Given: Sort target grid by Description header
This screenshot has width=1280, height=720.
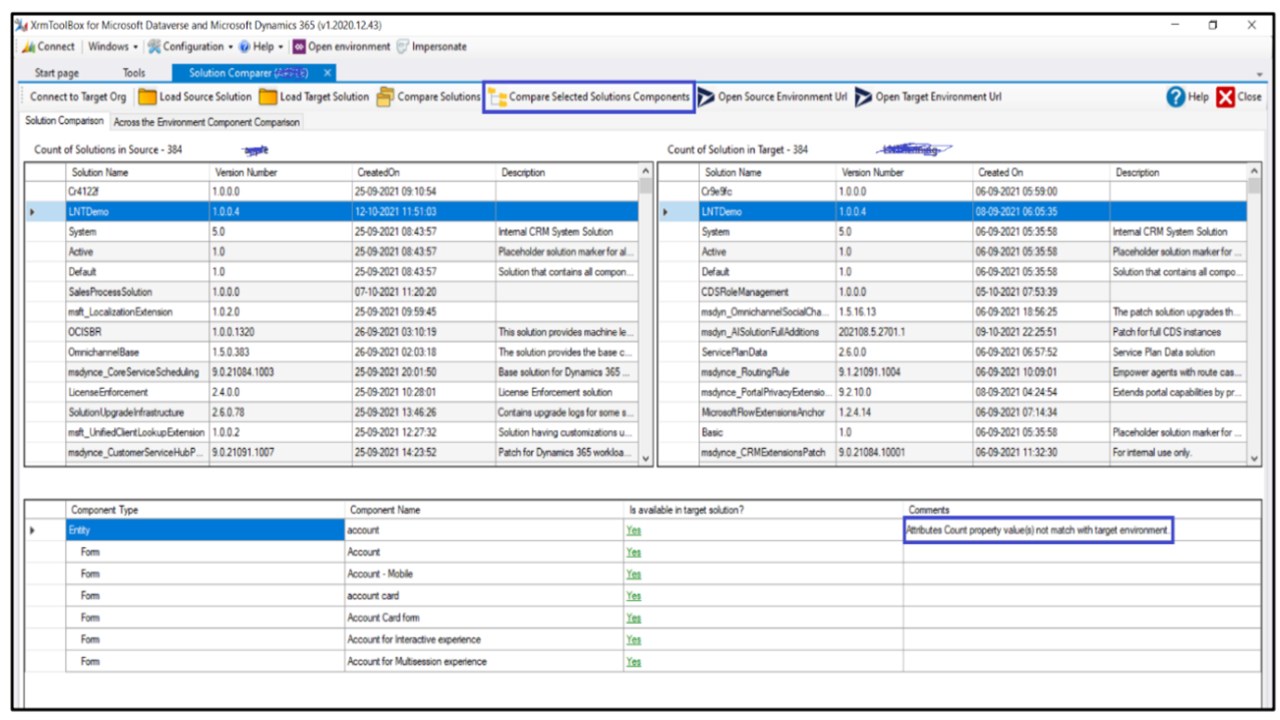Looking at the screenshot, I should pyautogui.click(x=1177, y=172).
